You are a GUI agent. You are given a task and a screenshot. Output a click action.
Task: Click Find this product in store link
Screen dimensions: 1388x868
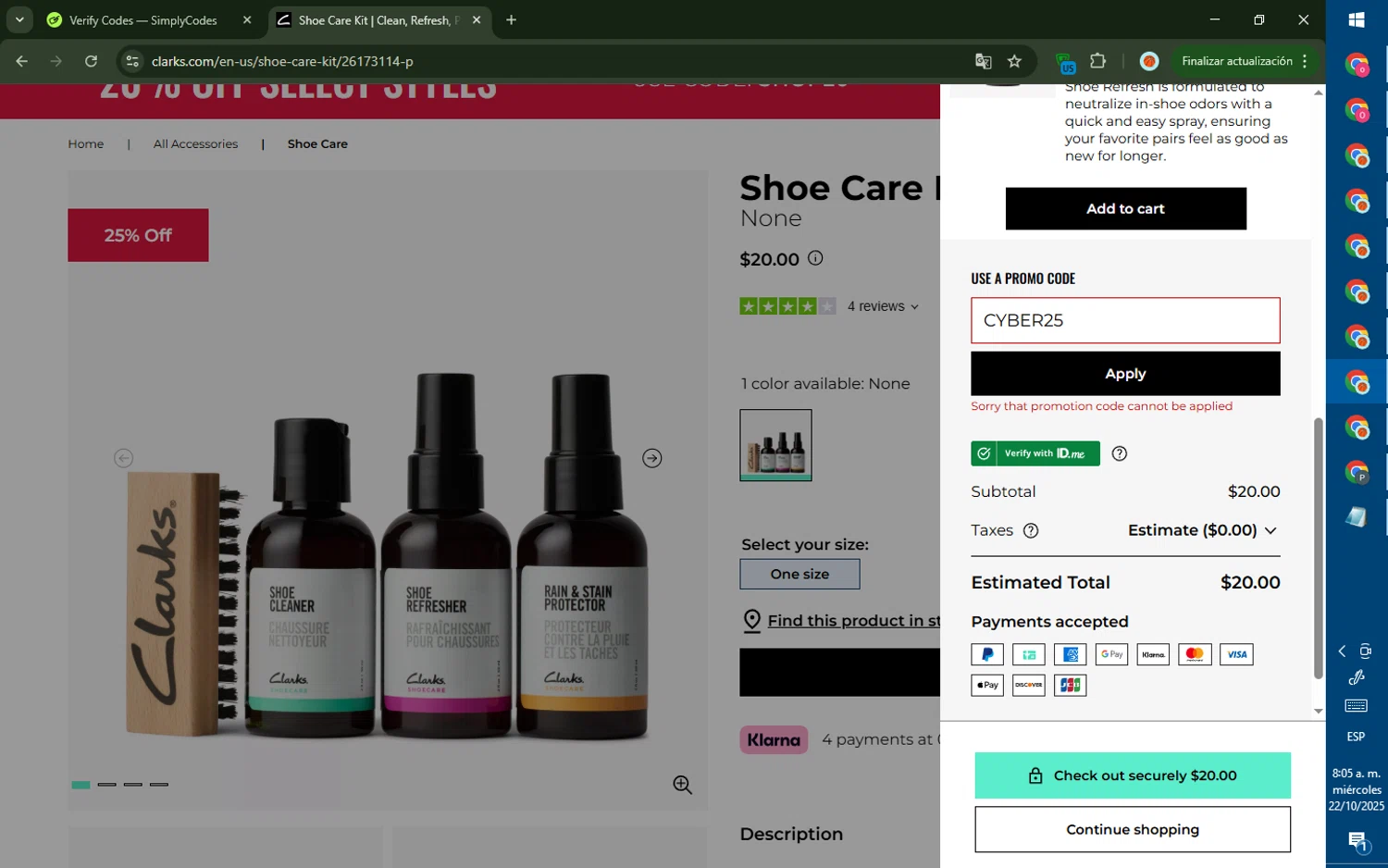(853, 621)
